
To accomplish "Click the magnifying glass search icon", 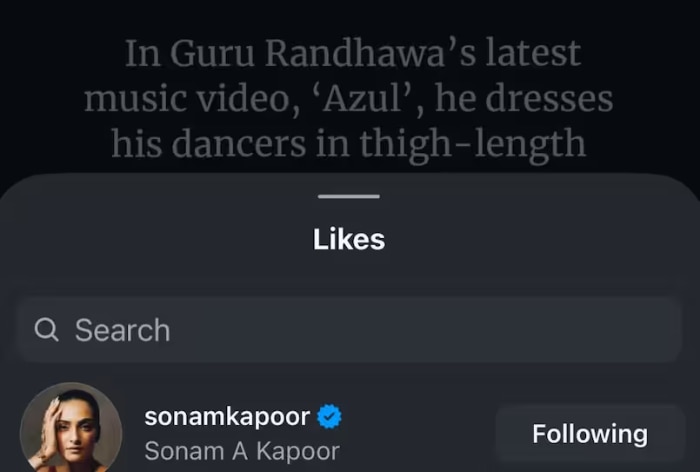I will coord(46,330).
